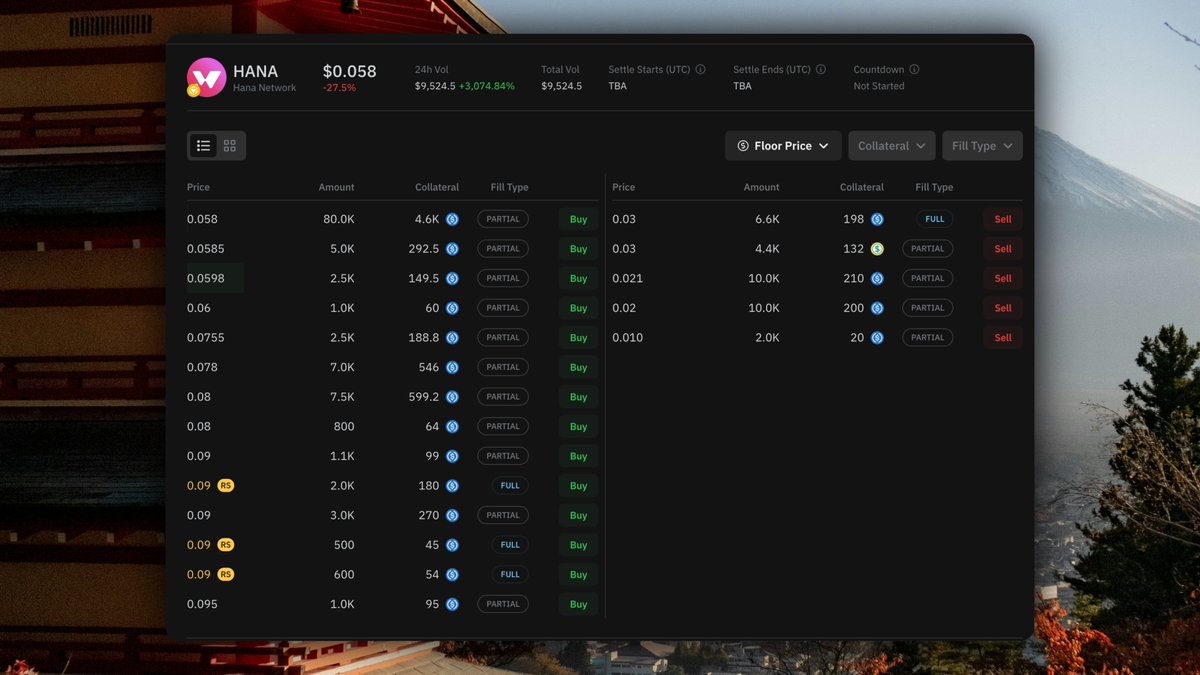Click the -27.5% price change
1200x675 pixels.
tap(339, 88)
